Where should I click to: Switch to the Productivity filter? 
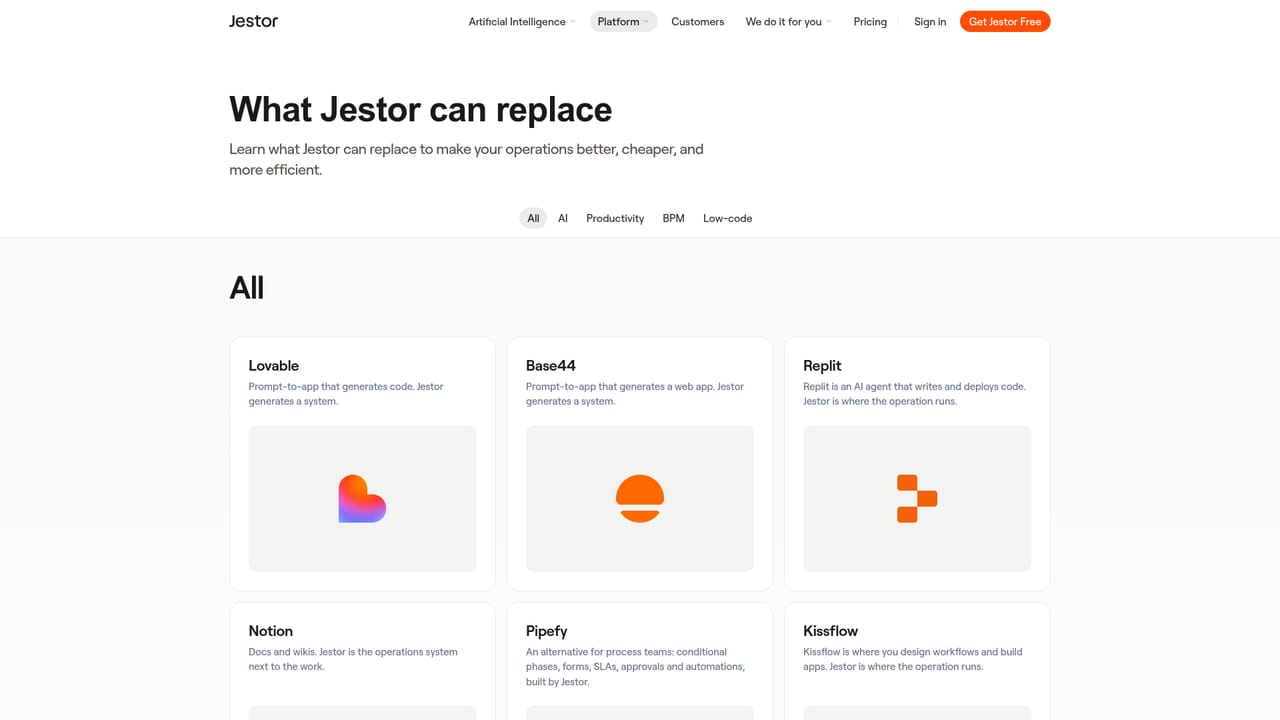tap(615, 218)
